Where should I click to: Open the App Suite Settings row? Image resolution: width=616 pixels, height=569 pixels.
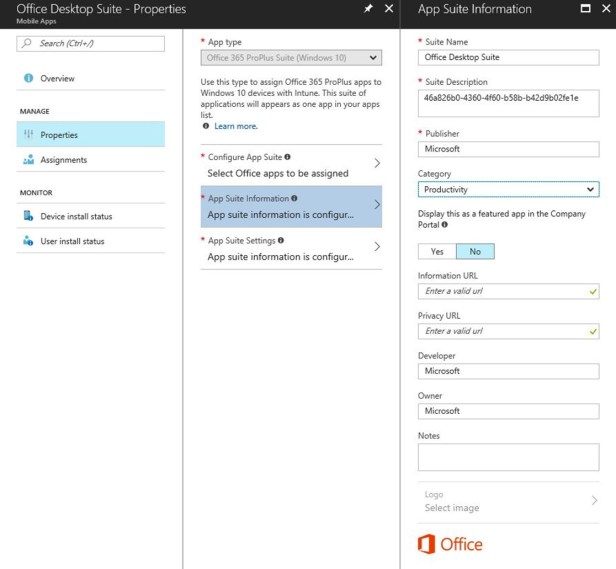tap(291, 248)
